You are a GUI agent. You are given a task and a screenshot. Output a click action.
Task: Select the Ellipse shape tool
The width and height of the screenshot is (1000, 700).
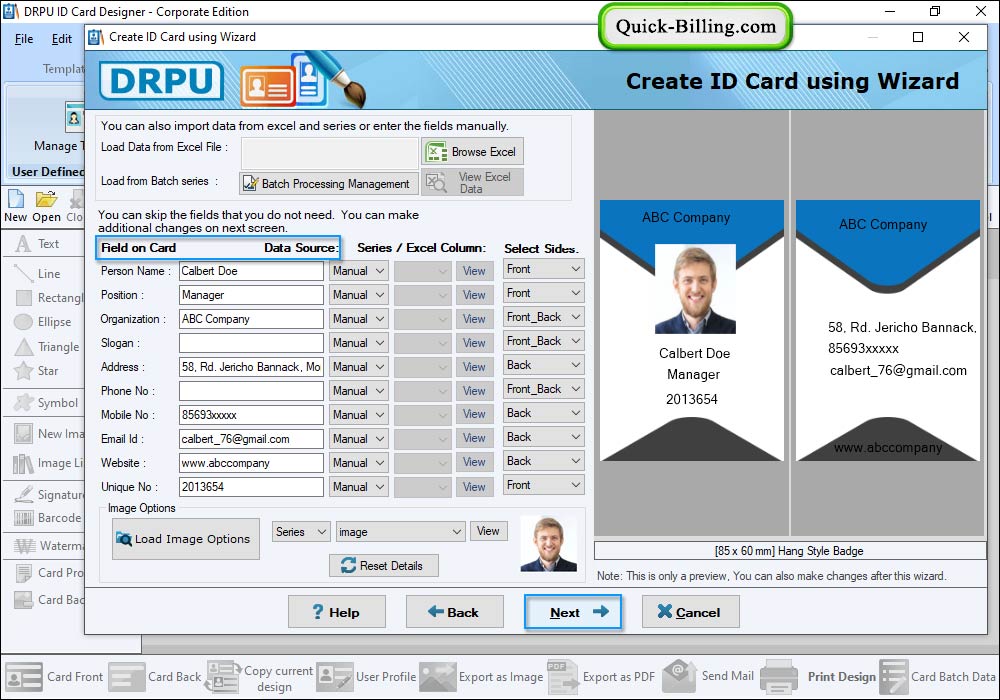43,322
